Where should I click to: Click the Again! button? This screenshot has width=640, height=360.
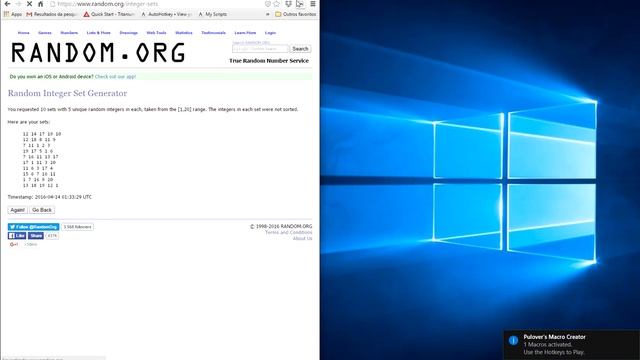pyautogui.click(x=18, y=210)
